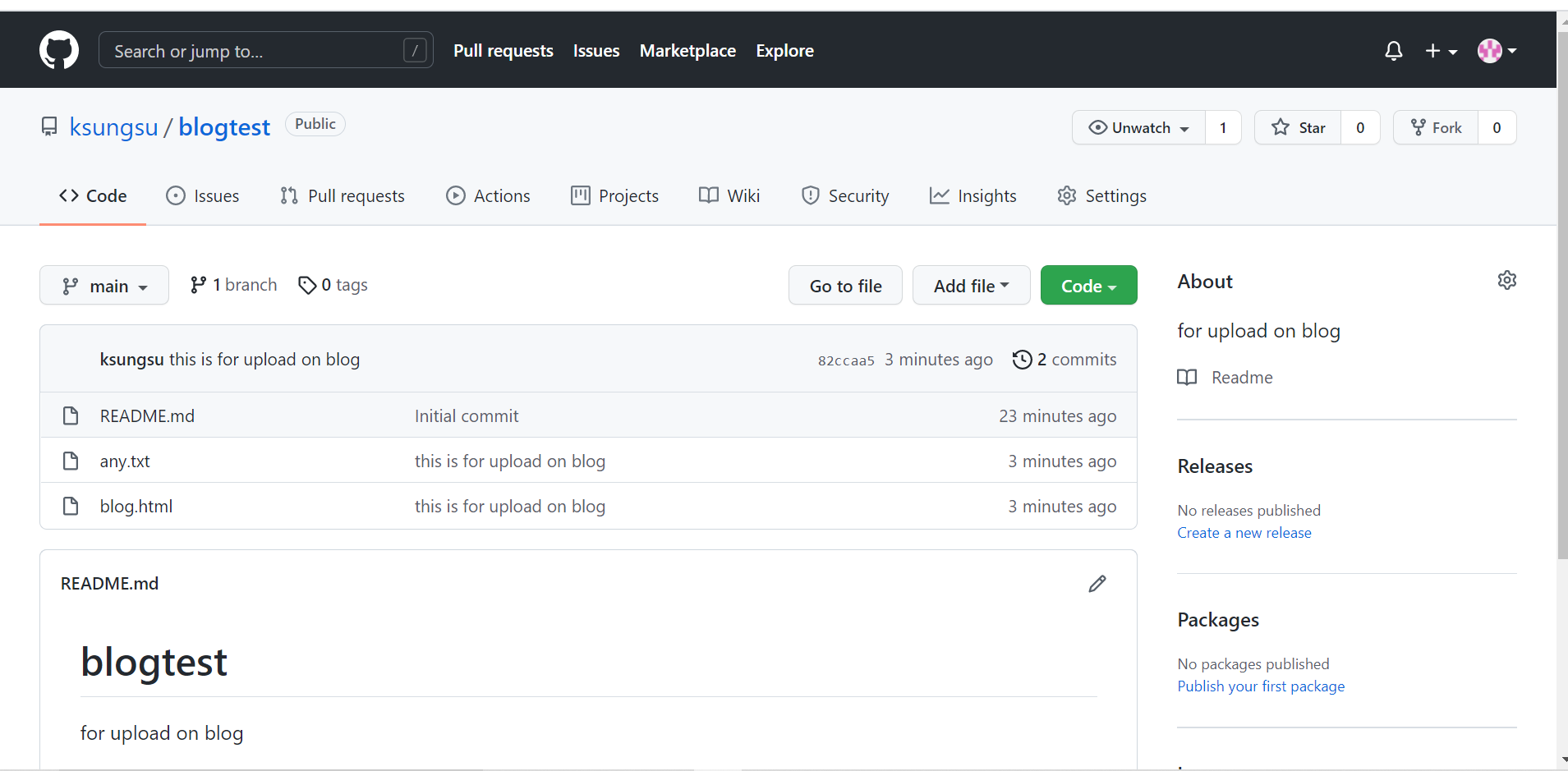View the watchers count of 1
Image resolution: width=1568 pixels, height=771 pixels.
(x=1223, y=127)
